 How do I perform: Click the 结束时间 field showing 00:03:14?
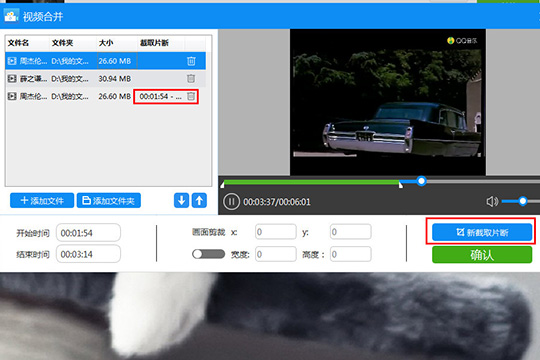pos(89,254)
